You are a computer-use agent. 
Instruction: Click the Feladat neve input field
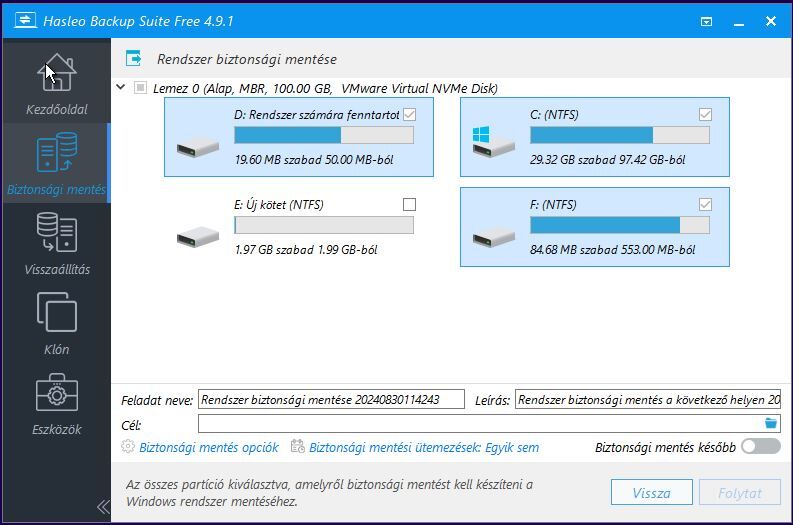[x=331, y=399]
